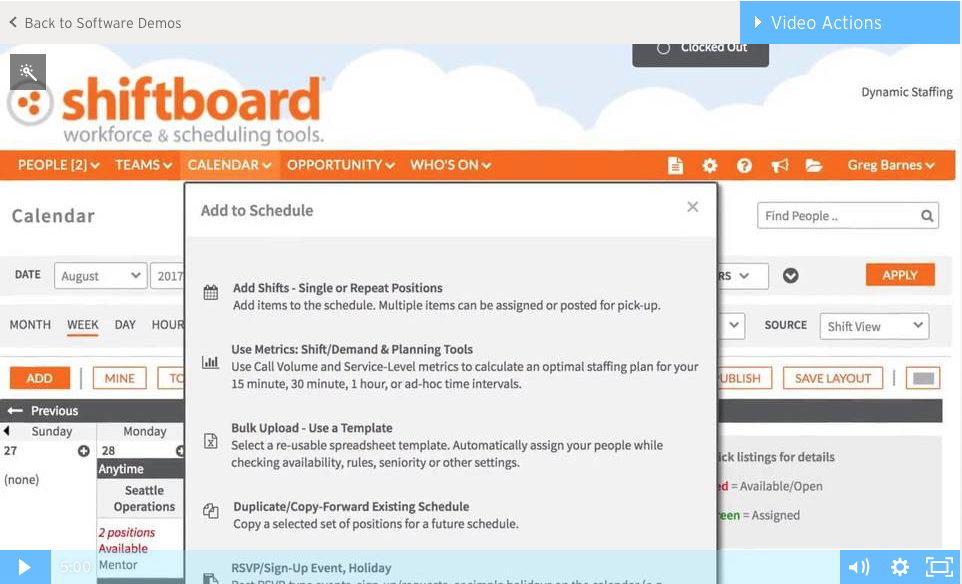The image size is (962, 584).
Task: Open the folder icon in navbar
Action: 814,165
